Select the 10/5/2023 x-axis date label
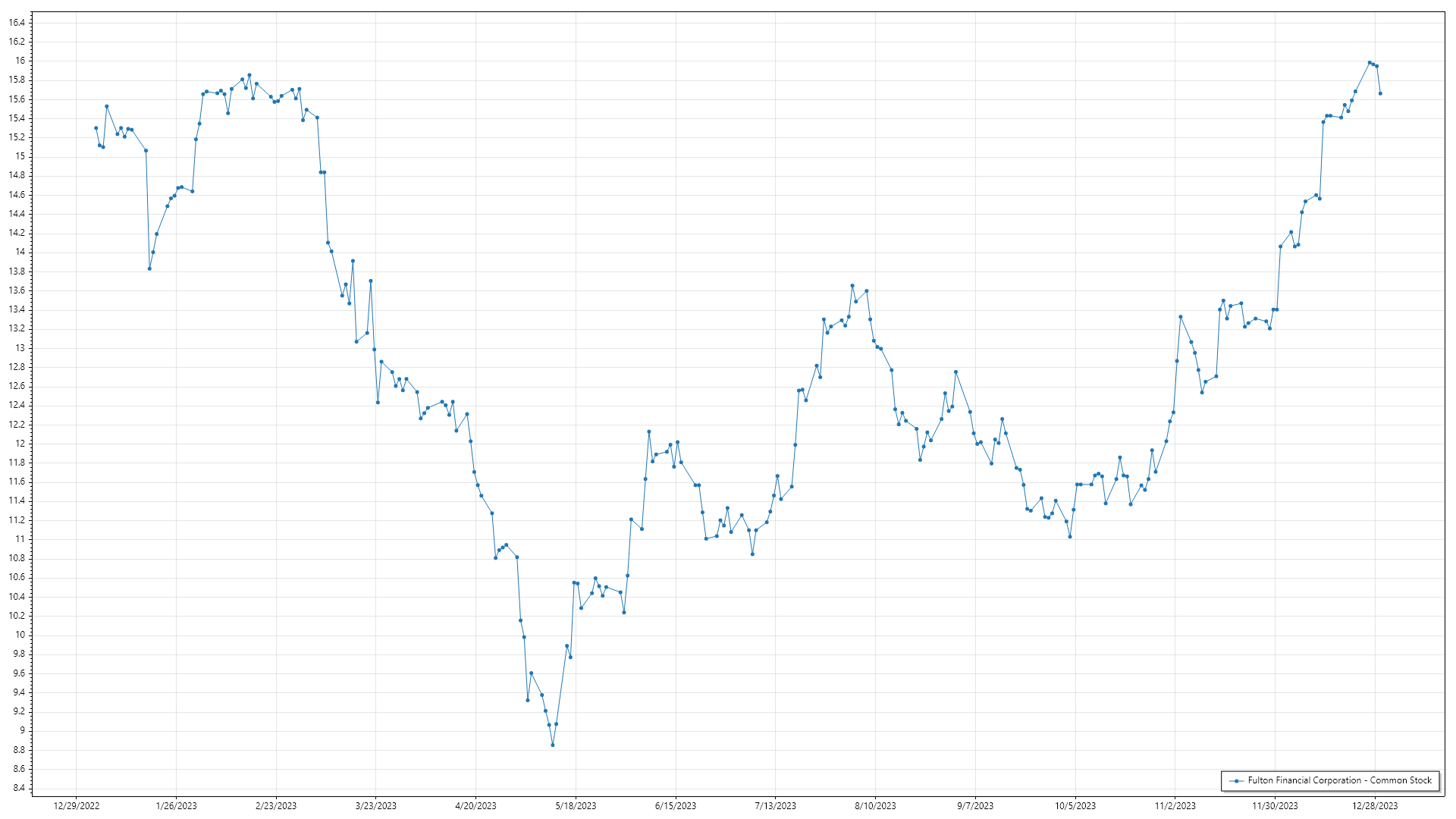The image size is (1456, 819). (1075, 805)
